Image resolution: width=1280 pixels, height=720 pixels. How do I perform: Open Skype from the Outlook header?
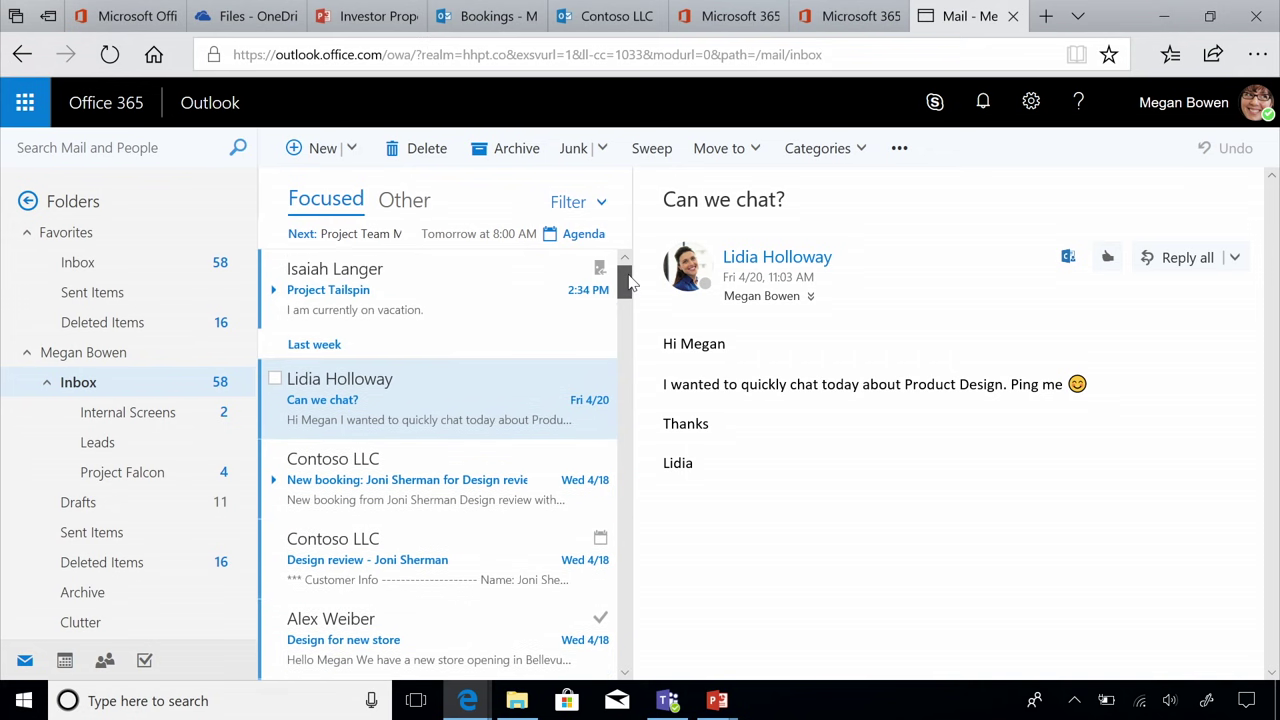pyautogui.click(x=935, y=102)
